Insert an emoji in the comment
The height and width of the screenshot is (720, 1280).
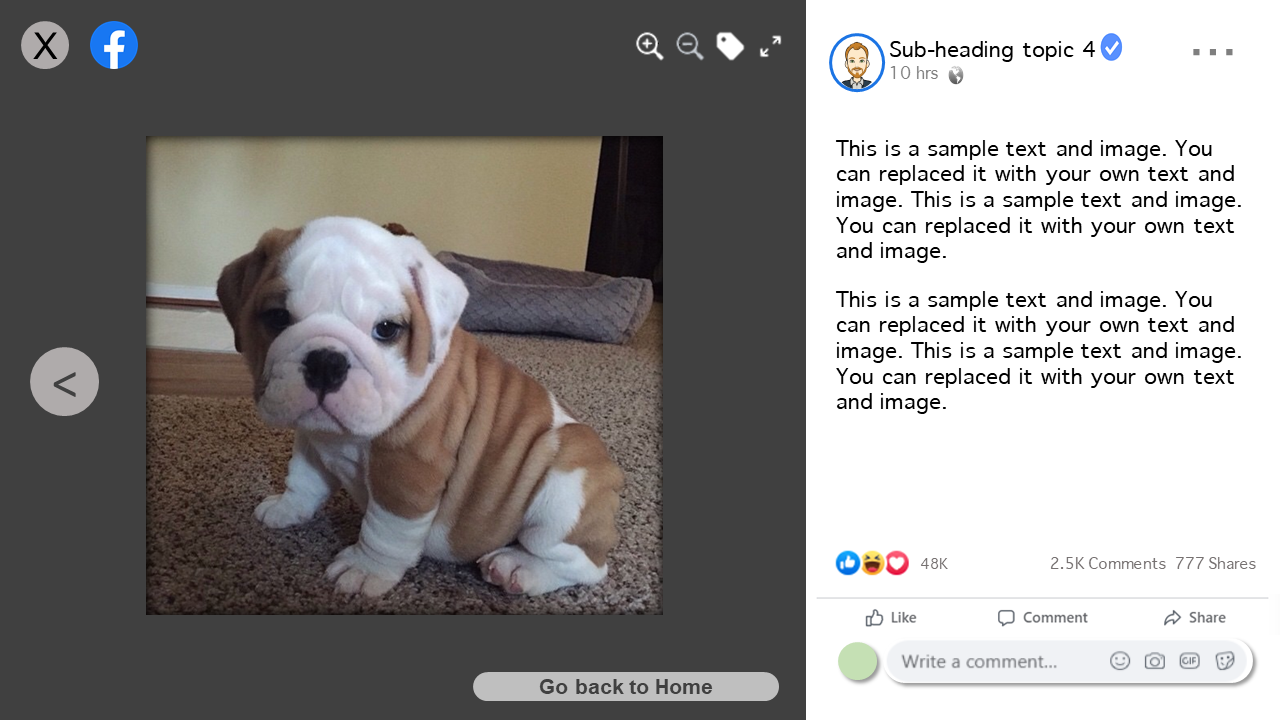1120,661
